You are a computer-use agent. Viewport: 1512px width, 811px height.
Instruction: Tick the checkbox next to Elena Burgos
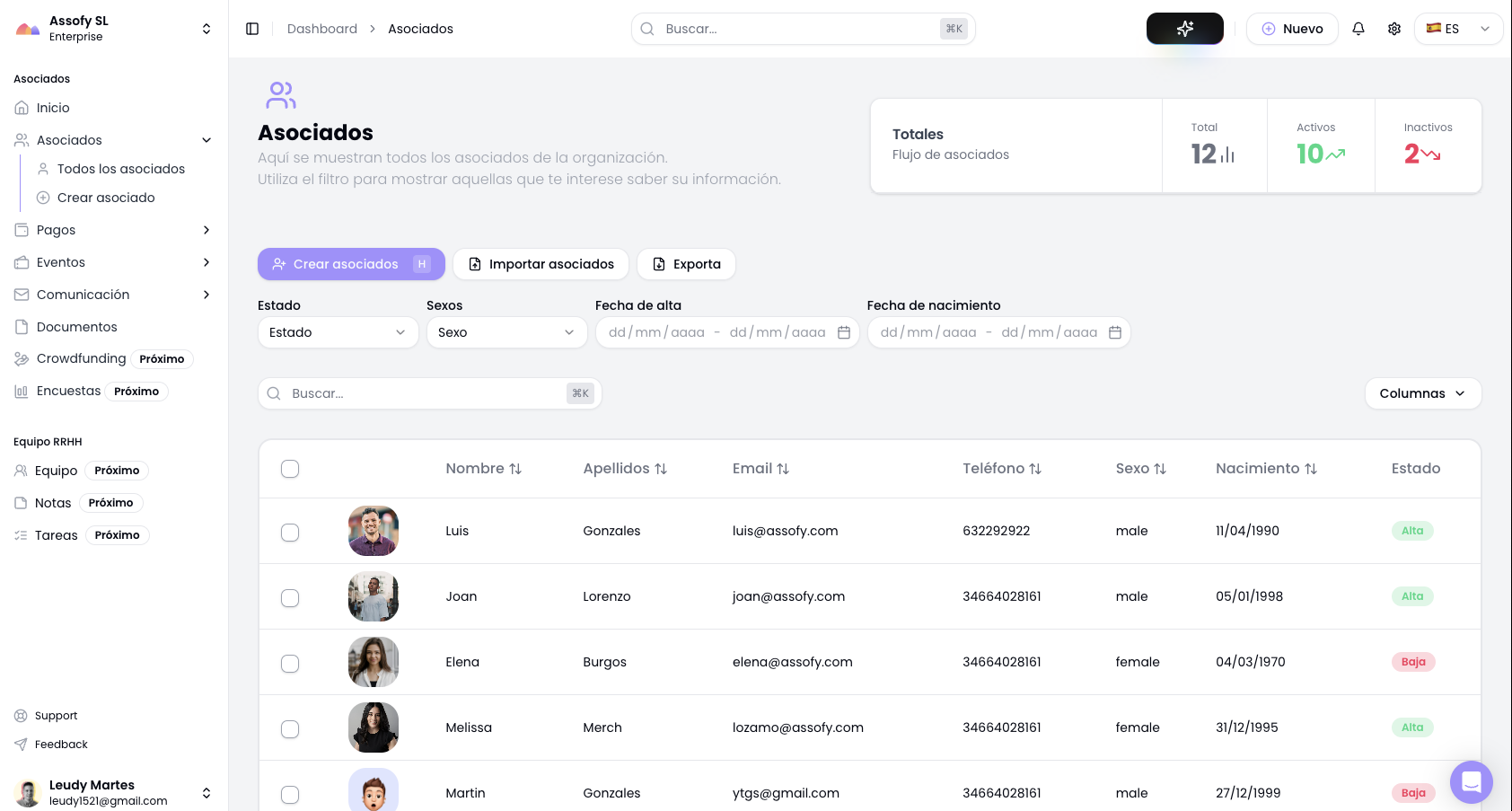289,663
